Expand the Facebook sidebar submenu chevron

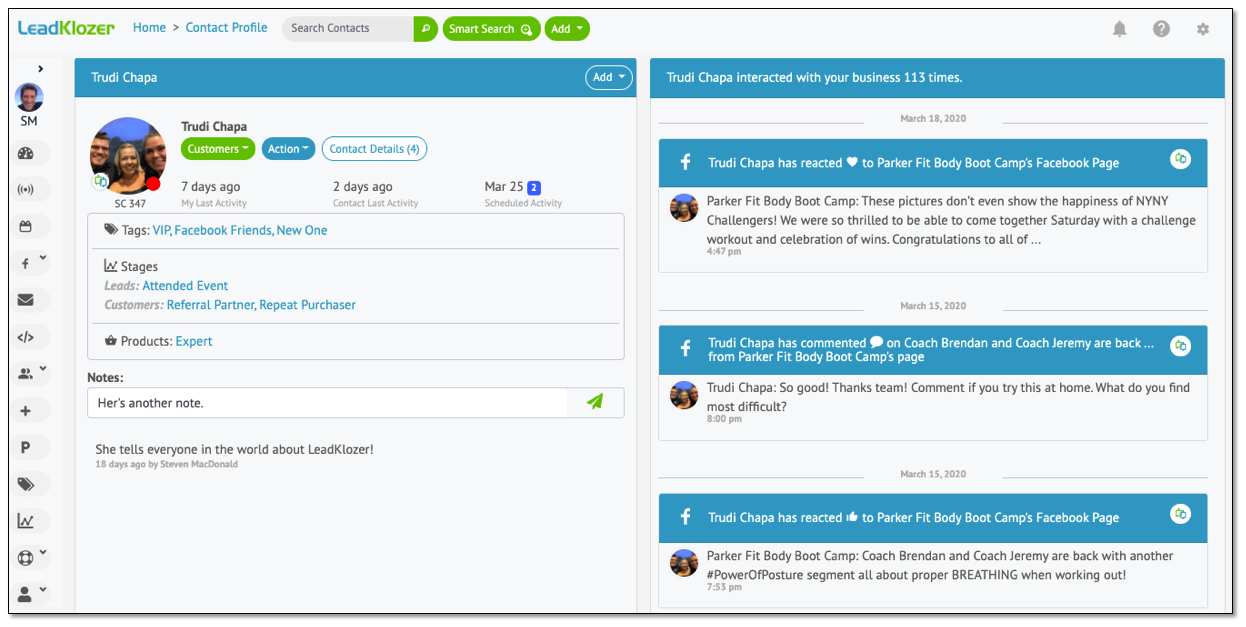42,259
